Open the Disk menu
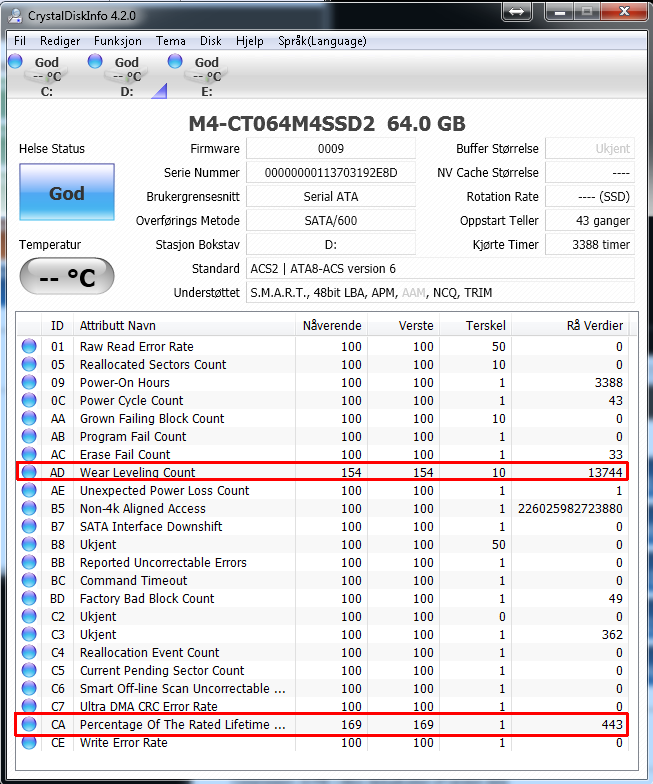Viewport: 653px width, 784px height. (210, 41)
